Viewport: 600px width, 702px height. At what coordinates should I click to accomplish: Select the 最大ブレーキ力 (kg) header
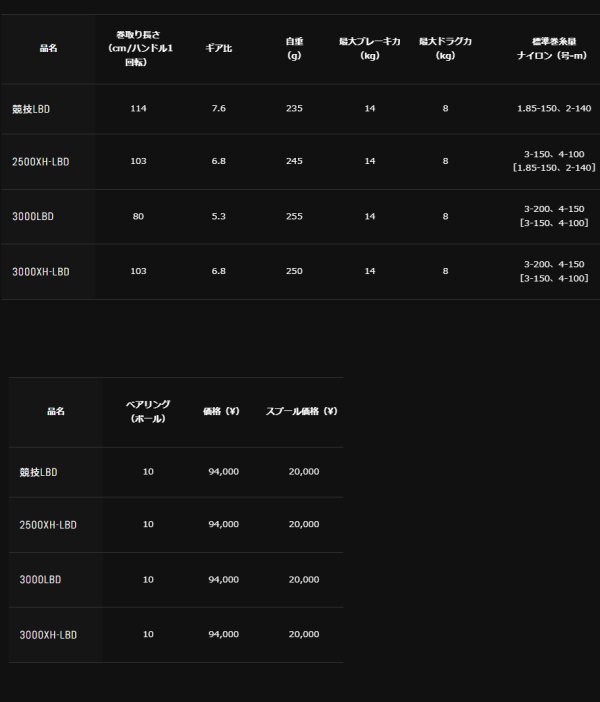(x=370, y=48)
